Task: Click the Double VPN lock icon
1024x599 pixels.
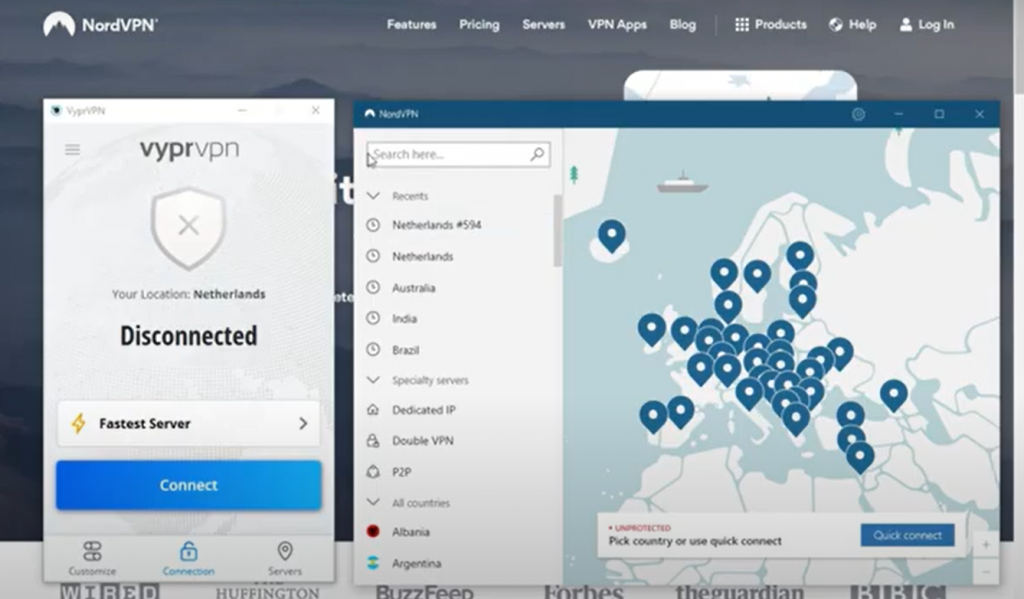Action: click(373, 440)
